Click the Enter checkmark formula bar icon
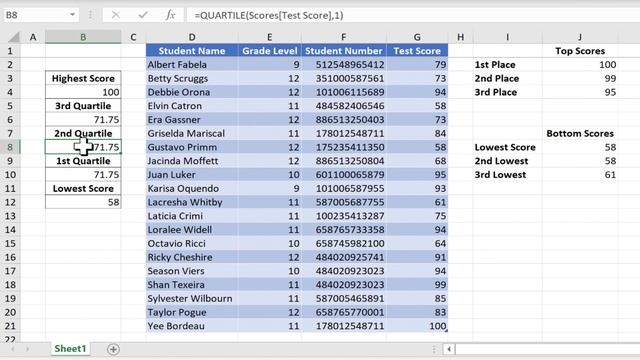Screen dimensions: 640x360 [x=143, y=15]
